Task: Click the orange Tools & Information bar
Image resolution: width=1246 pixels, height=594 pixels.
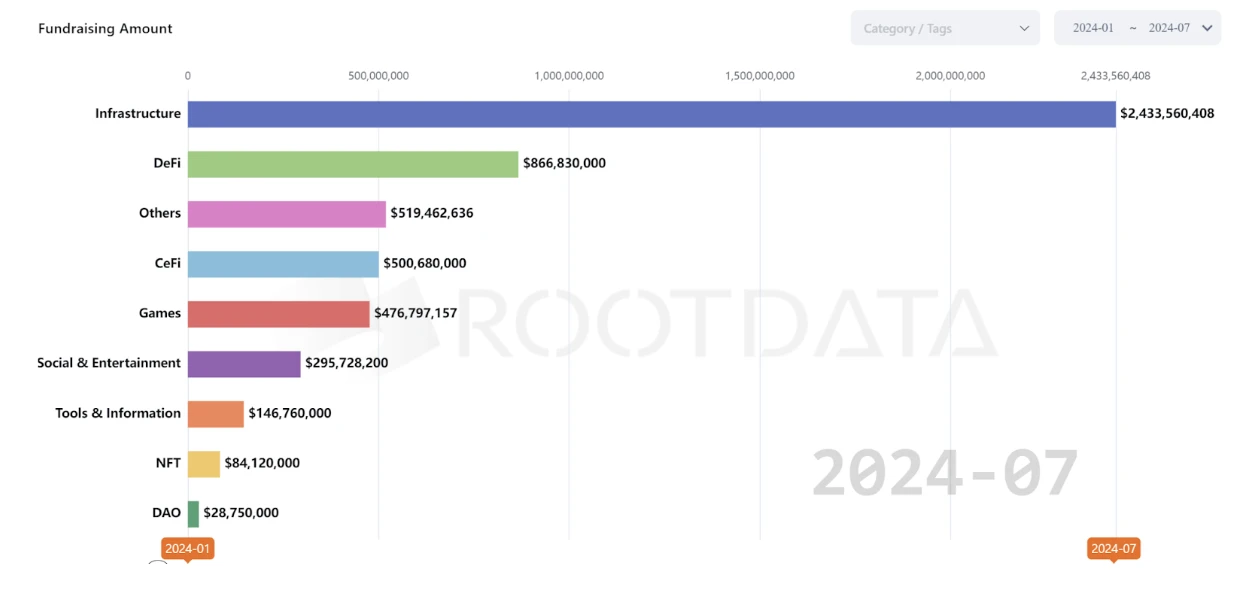Action: point(215,414)
